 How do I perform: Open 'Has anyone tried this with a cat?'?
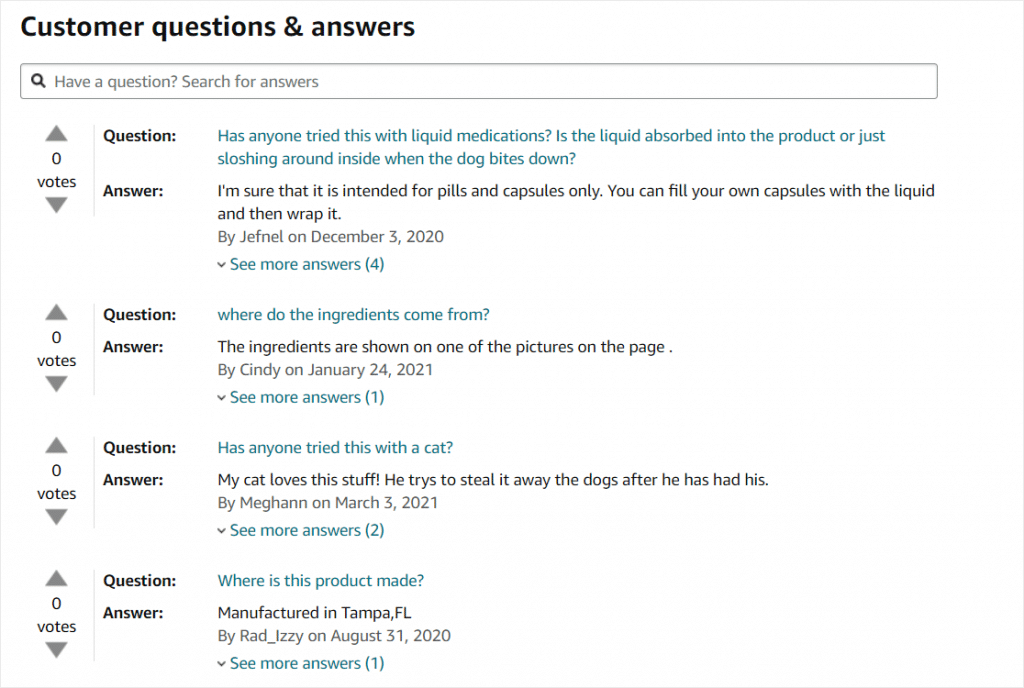pos(335,447)
